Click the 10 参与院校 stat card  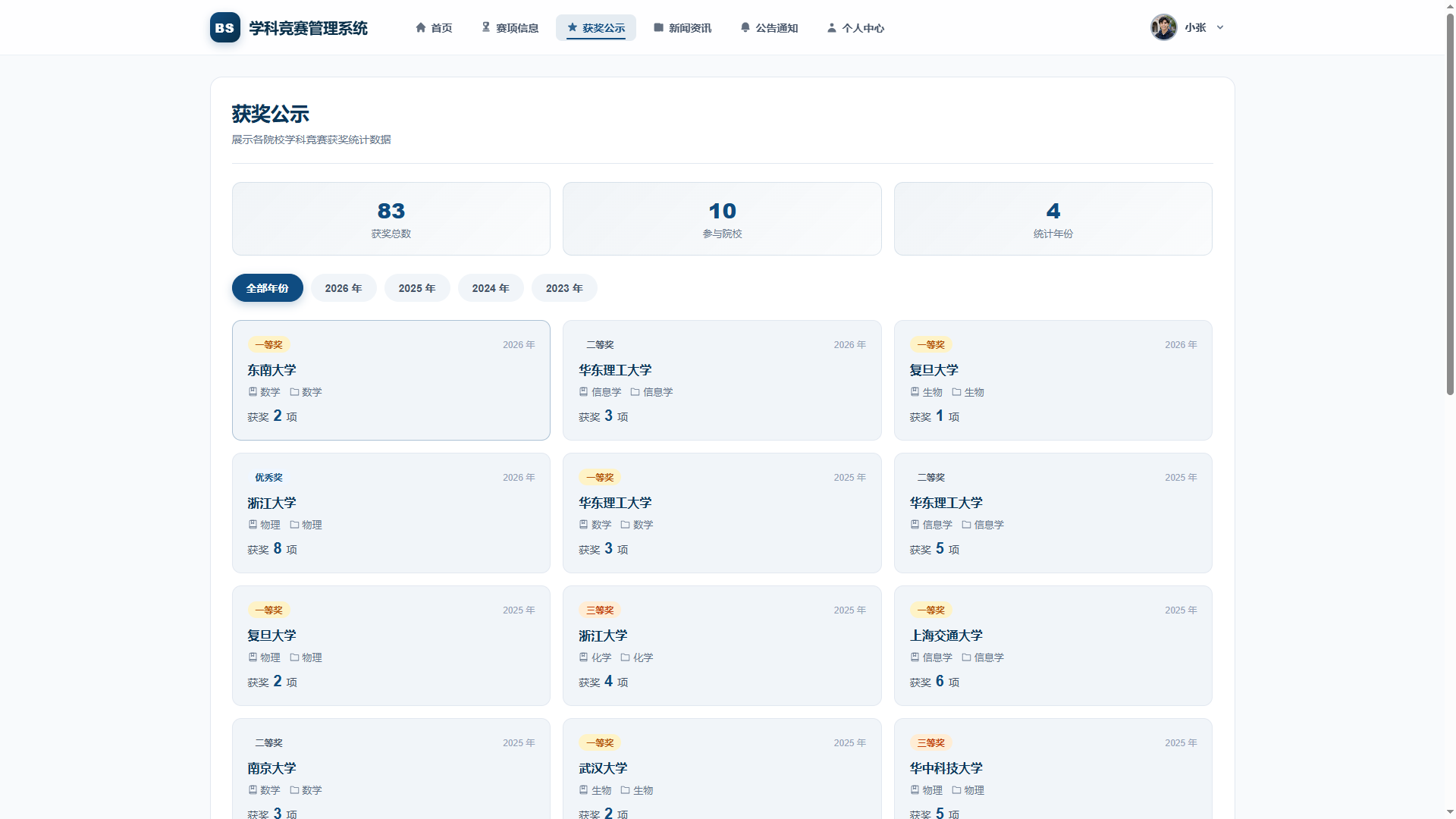tap(722, 218)
